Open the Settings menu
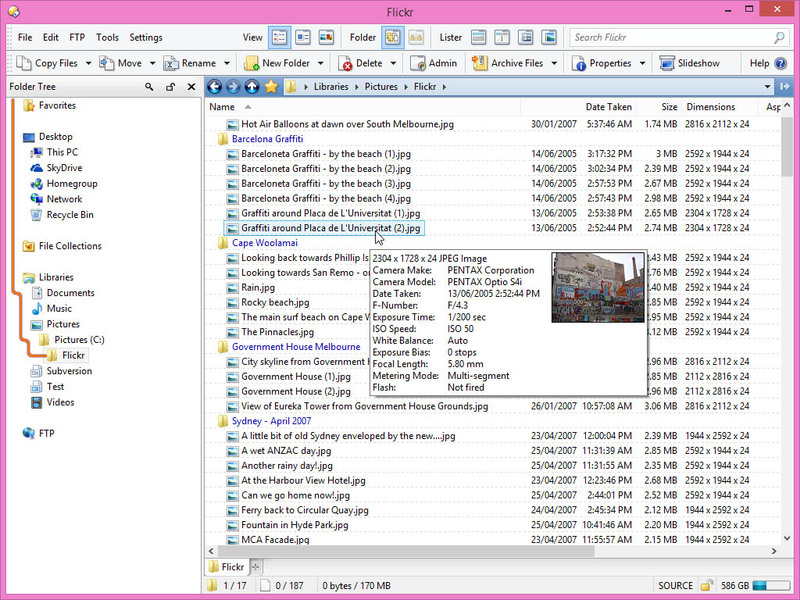The width and height of the screenshot is (800, 600). pyautogui.click(x=145, y=37)
